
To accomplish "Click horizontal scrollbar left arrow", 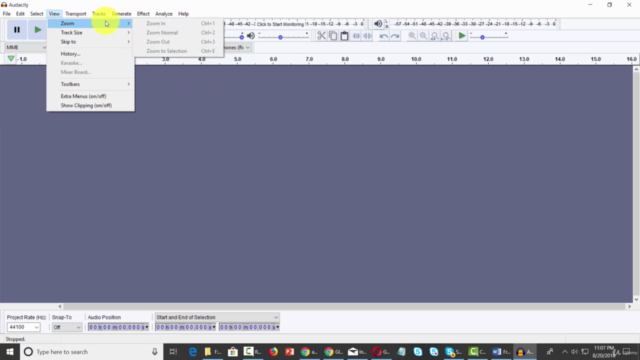I will click(x=60, y=307).
